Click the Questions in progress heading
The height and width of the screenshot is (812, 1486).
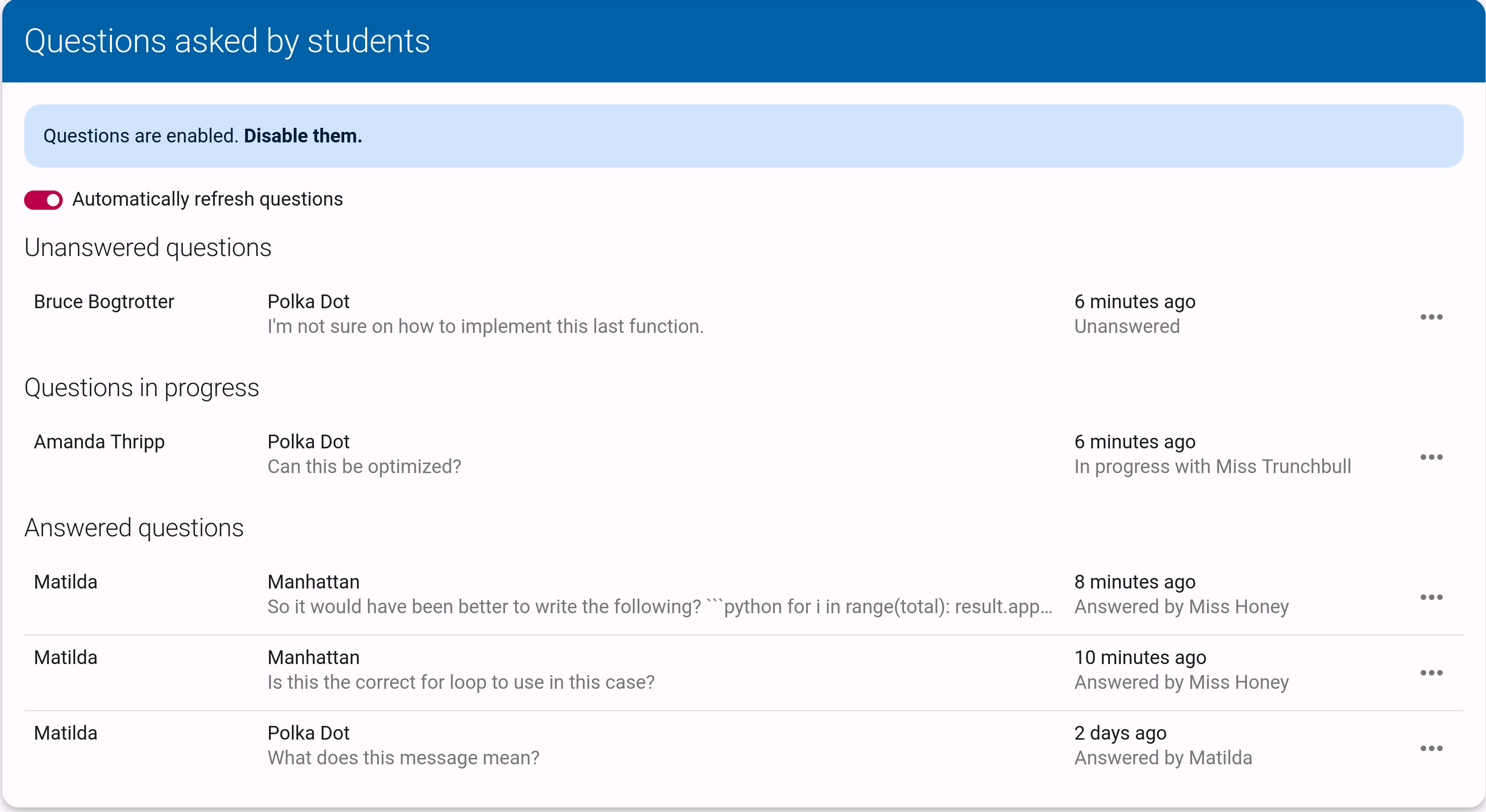pos(142,387)
